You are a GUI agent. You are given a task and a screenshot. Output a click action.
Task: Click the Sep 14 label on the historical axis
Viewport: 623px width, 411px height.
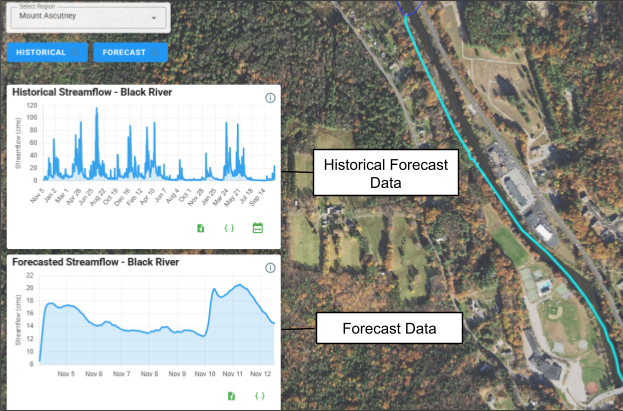click(x=257, y=196)
